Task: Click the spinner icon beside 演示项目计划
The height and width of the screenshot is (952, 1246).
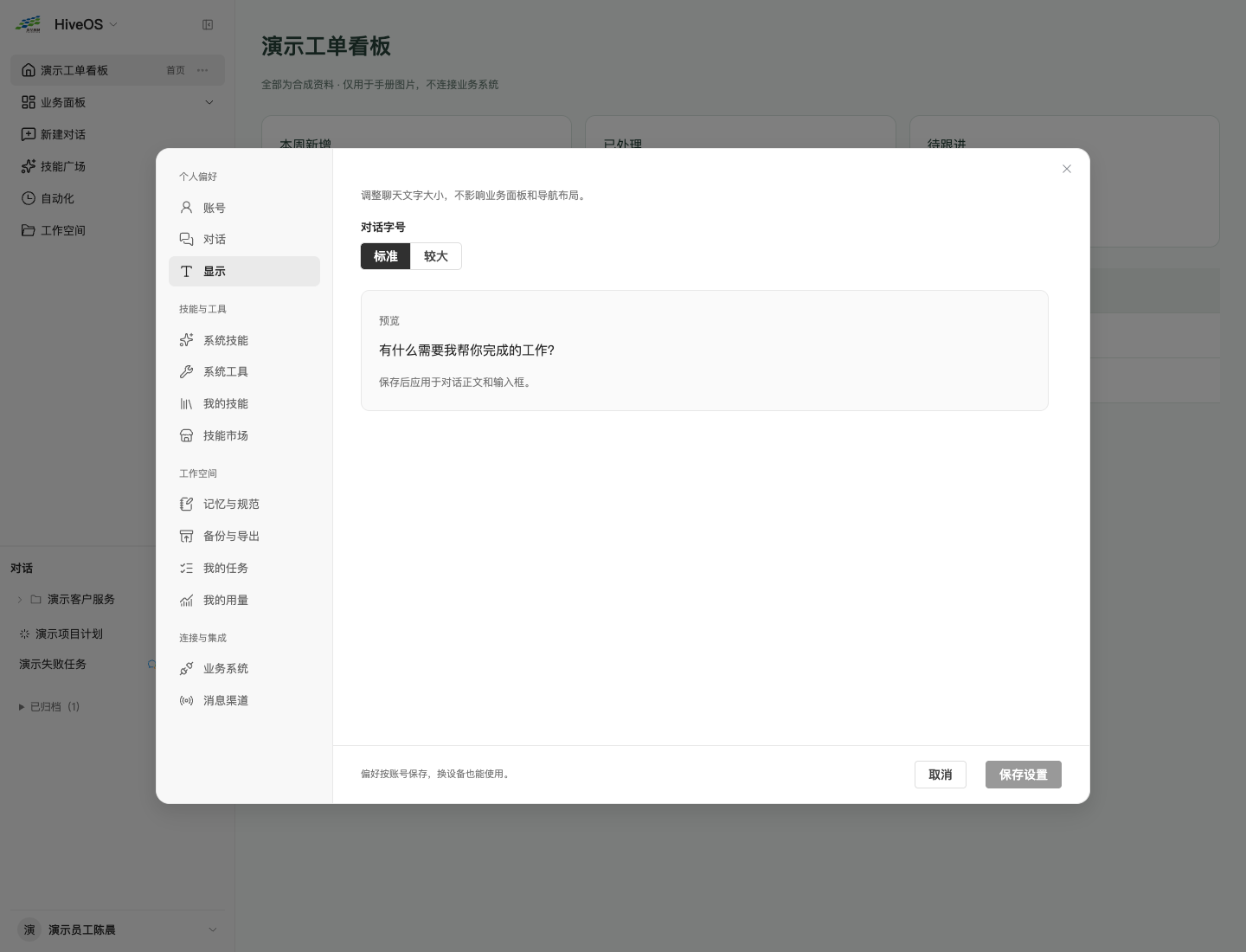Action: click(x=24, y=634)
